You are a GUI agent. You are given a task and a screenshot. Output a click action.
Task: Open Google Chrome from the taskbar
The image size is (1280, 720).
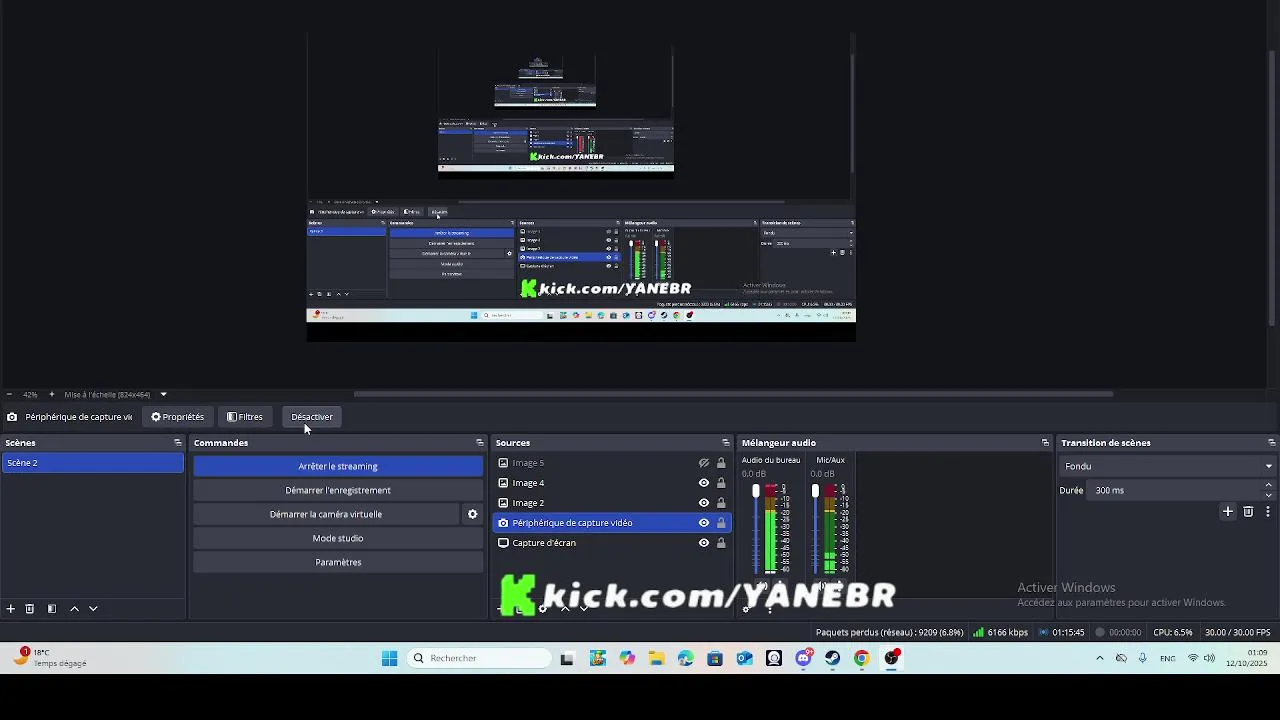[x=862, y=658]
